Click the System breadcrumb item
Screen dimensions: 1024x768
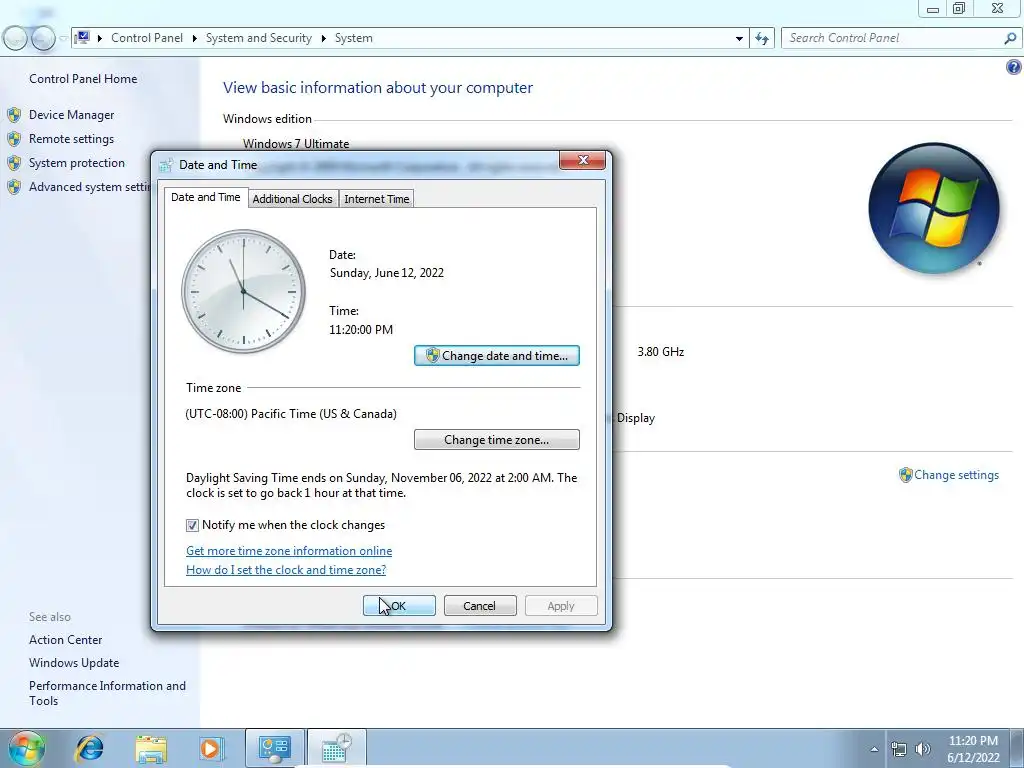(354, 38)
